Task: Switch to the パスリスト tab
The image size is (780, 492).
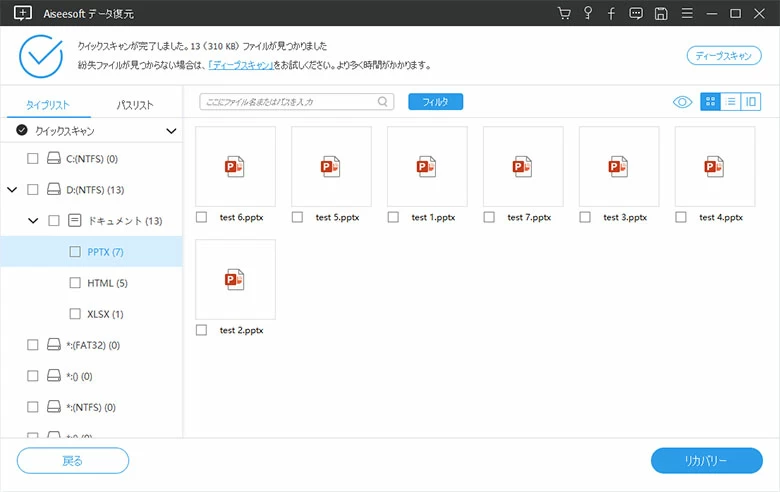Action: [x=135, y=105]
